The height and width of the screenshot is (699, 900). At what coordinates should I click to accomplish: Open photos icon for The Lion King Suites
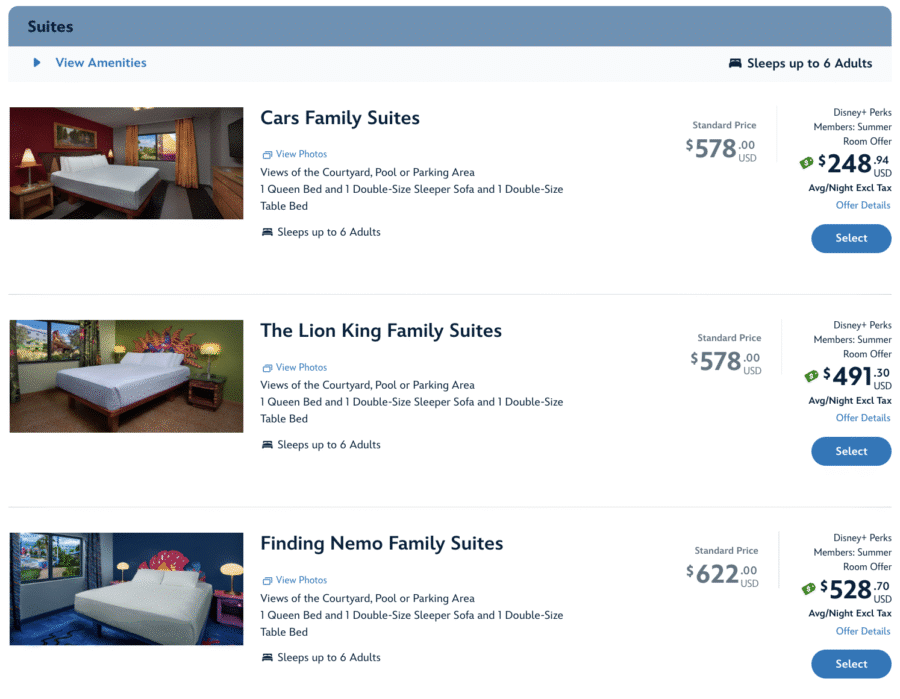pos(267,368)
